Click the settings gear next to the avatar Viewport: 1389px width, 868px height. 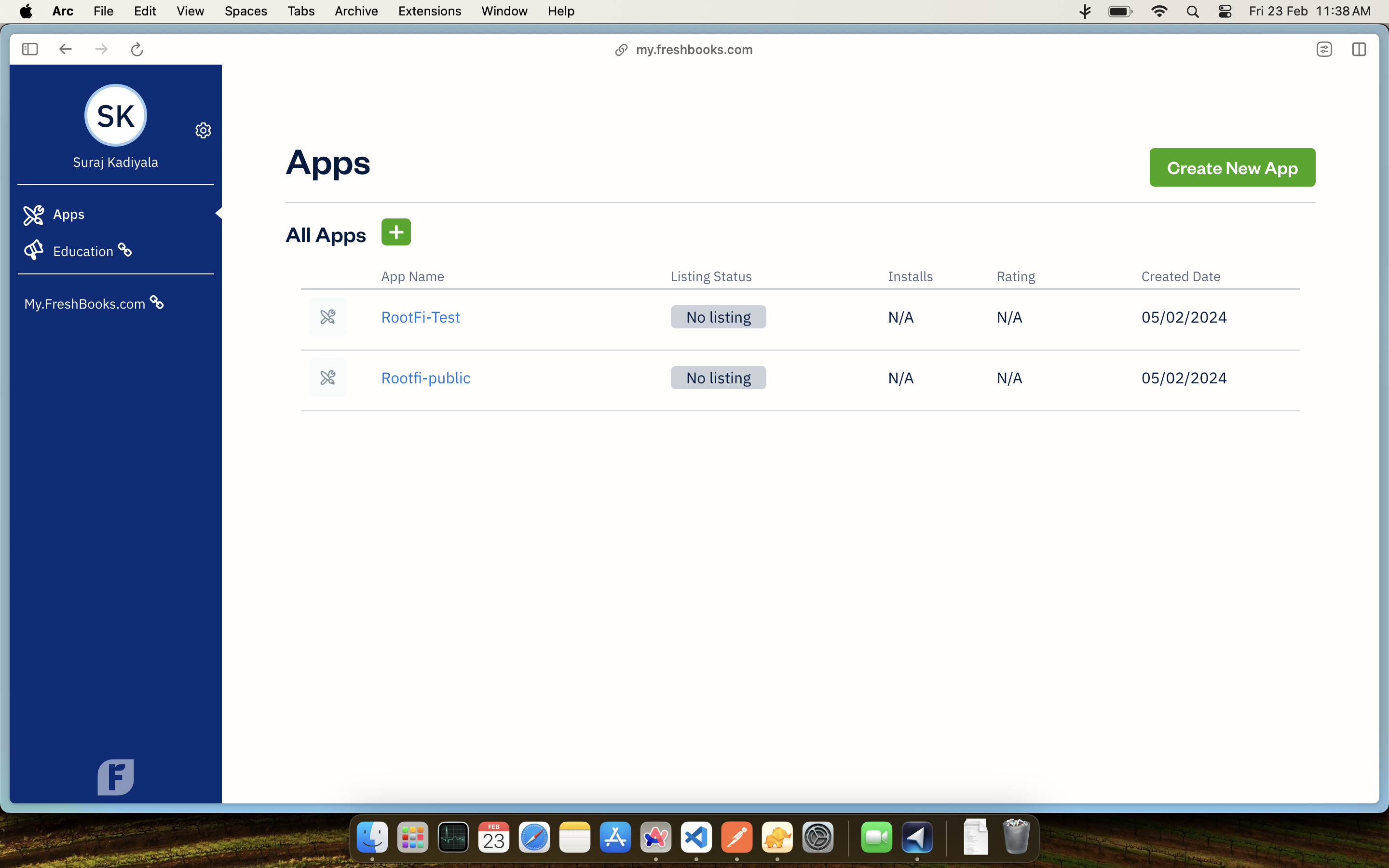coord(203,130)
